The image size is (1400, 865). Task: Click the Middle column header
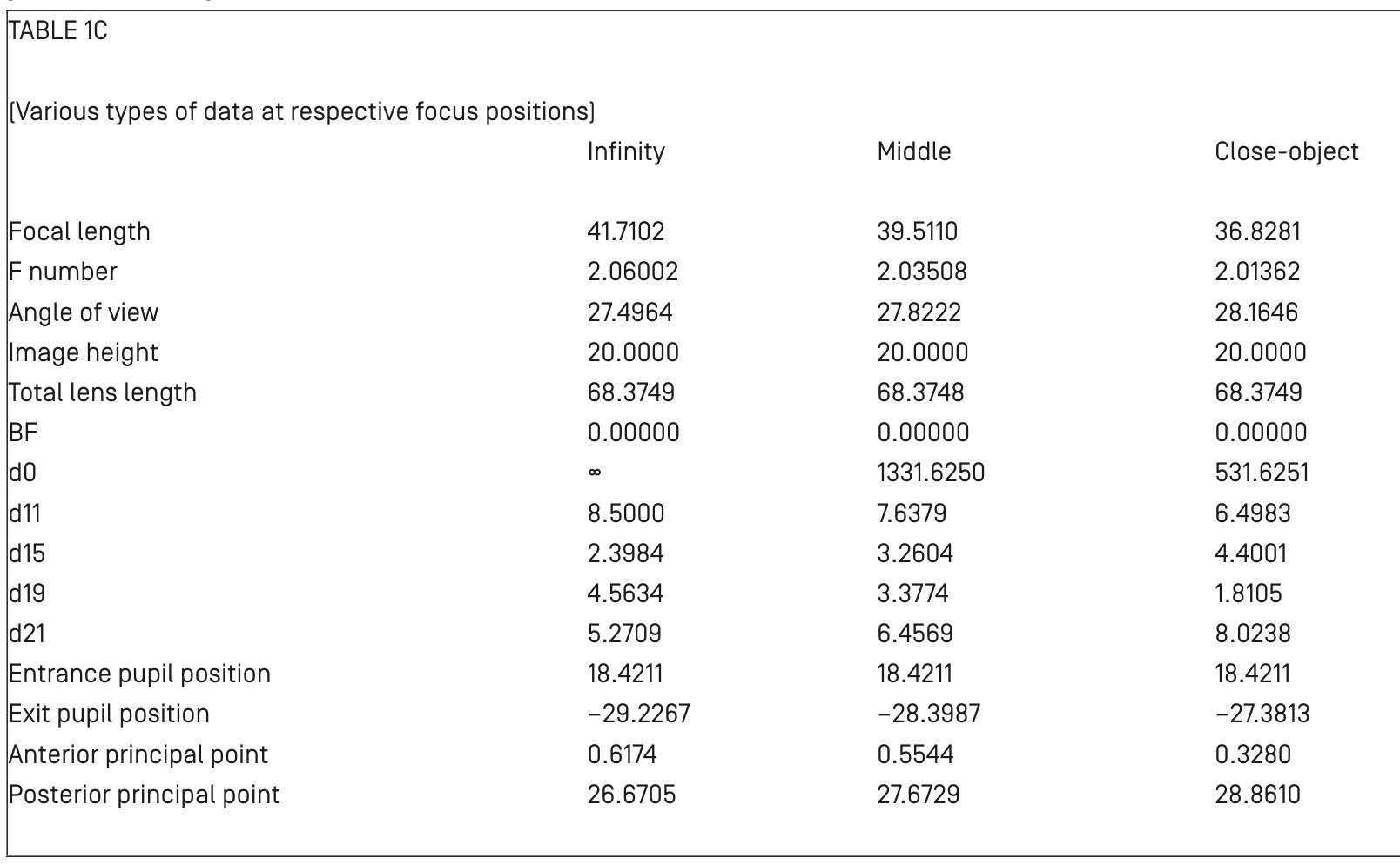click(x=913, y=151)
